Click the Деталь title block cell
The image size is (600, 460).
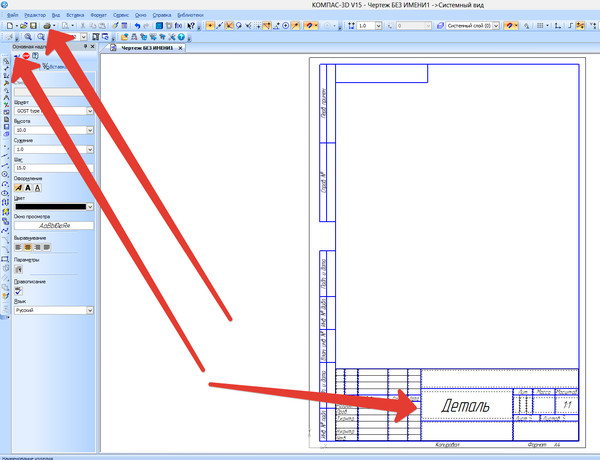click(464, 406)
